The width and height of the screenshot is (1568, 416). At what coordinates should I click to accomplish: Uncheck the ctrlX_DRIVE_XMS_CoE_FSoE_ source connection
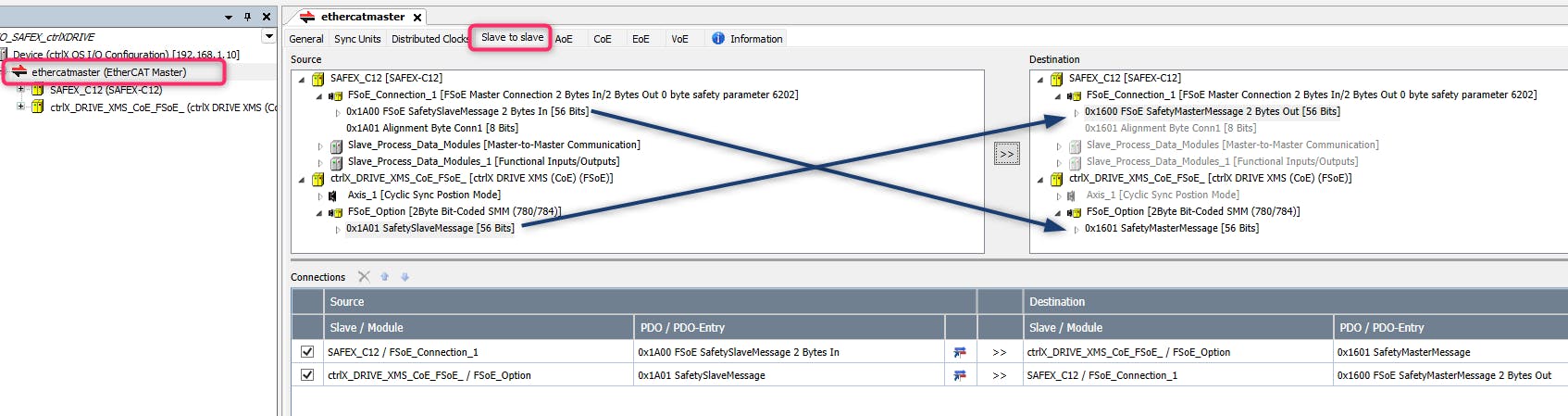[307, 375]
